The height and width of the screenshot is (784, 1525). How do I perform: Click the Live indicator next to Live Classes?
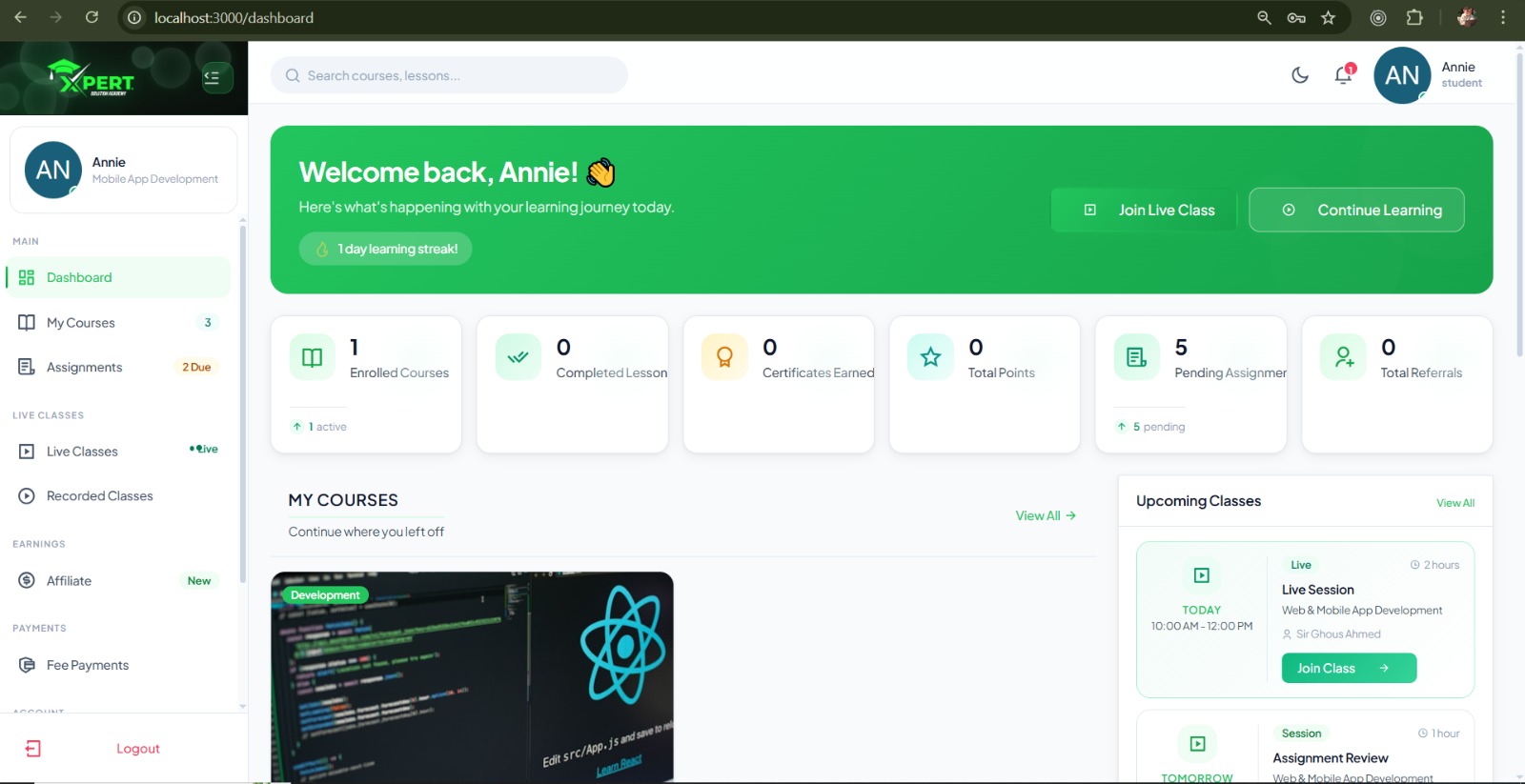[204, 449]
